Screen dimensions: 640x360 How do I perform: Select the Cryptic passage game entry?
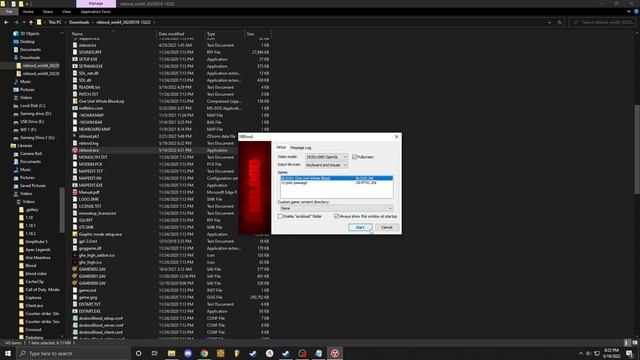pos(336,183)
